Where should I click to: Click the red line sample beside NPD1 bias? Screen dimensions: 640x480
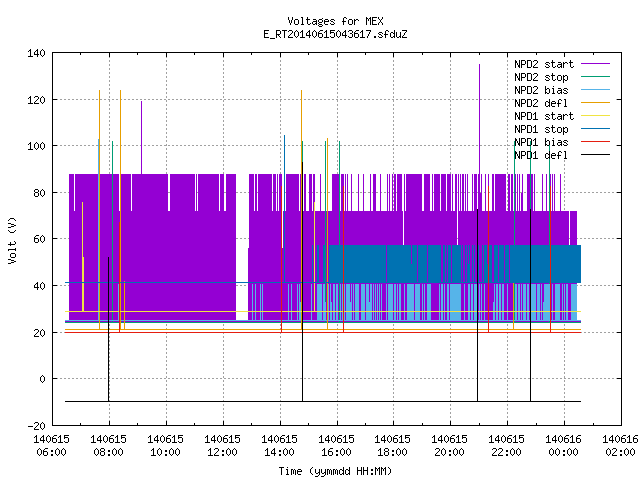pos(595,142)
